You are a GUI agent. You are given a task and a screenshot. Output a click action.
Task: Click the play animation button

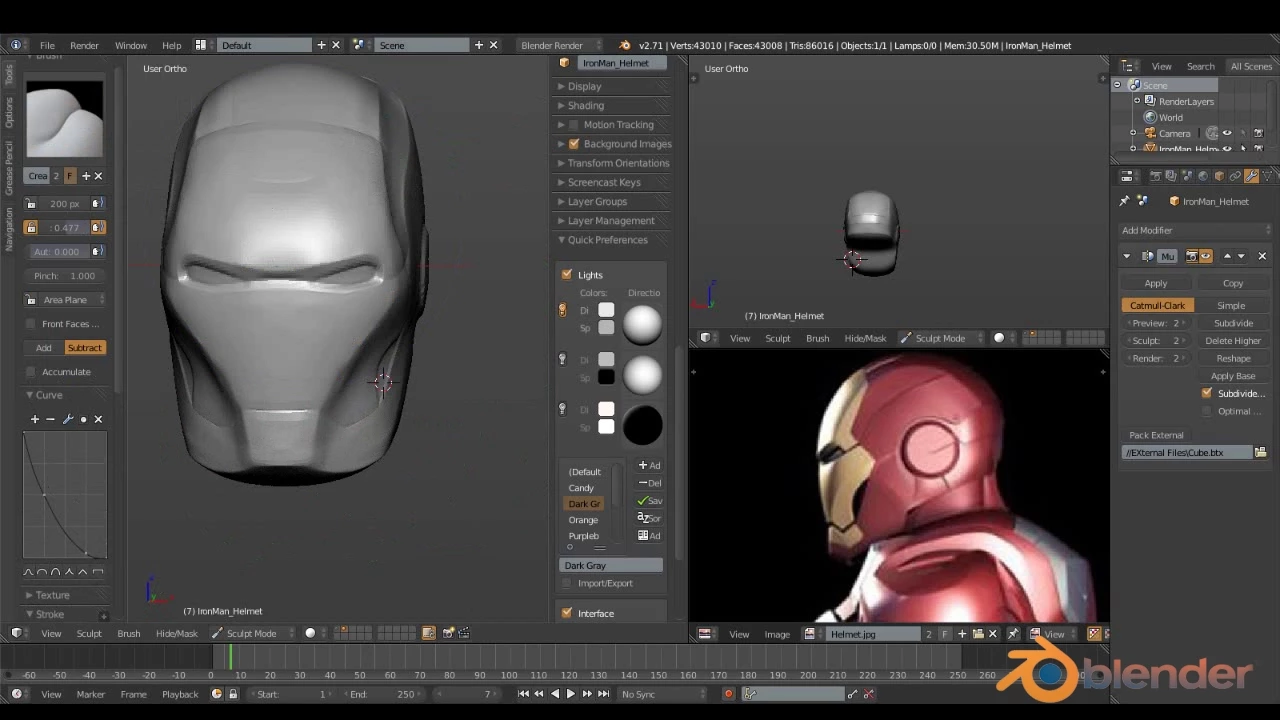[571, 694]
